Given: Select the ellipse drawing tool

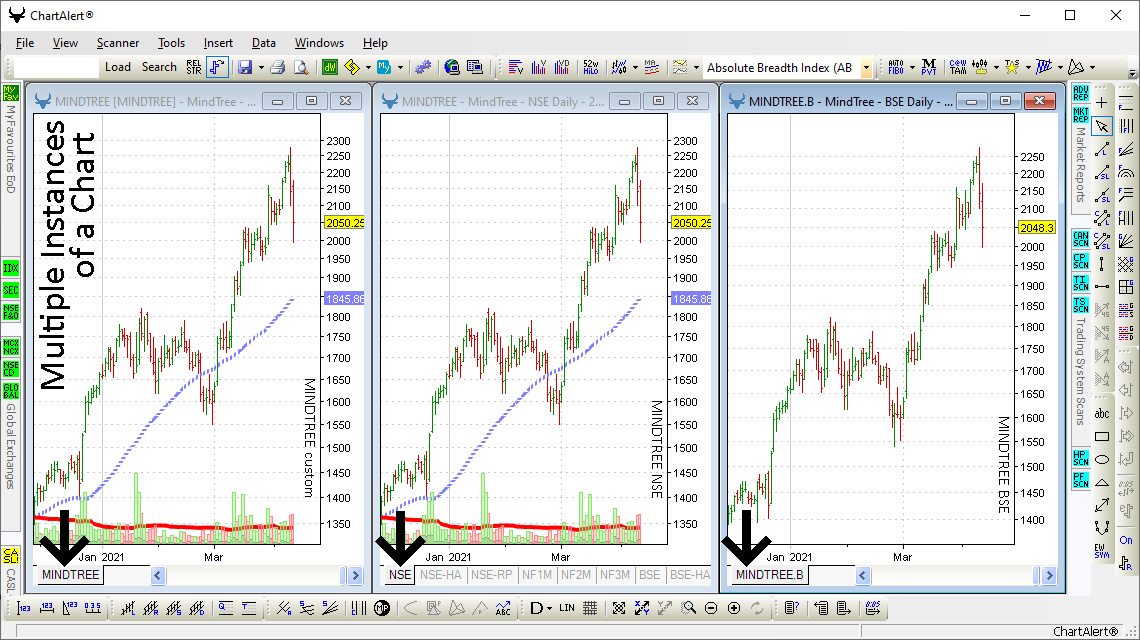Looking at the screenshot, I should 1102,459.
